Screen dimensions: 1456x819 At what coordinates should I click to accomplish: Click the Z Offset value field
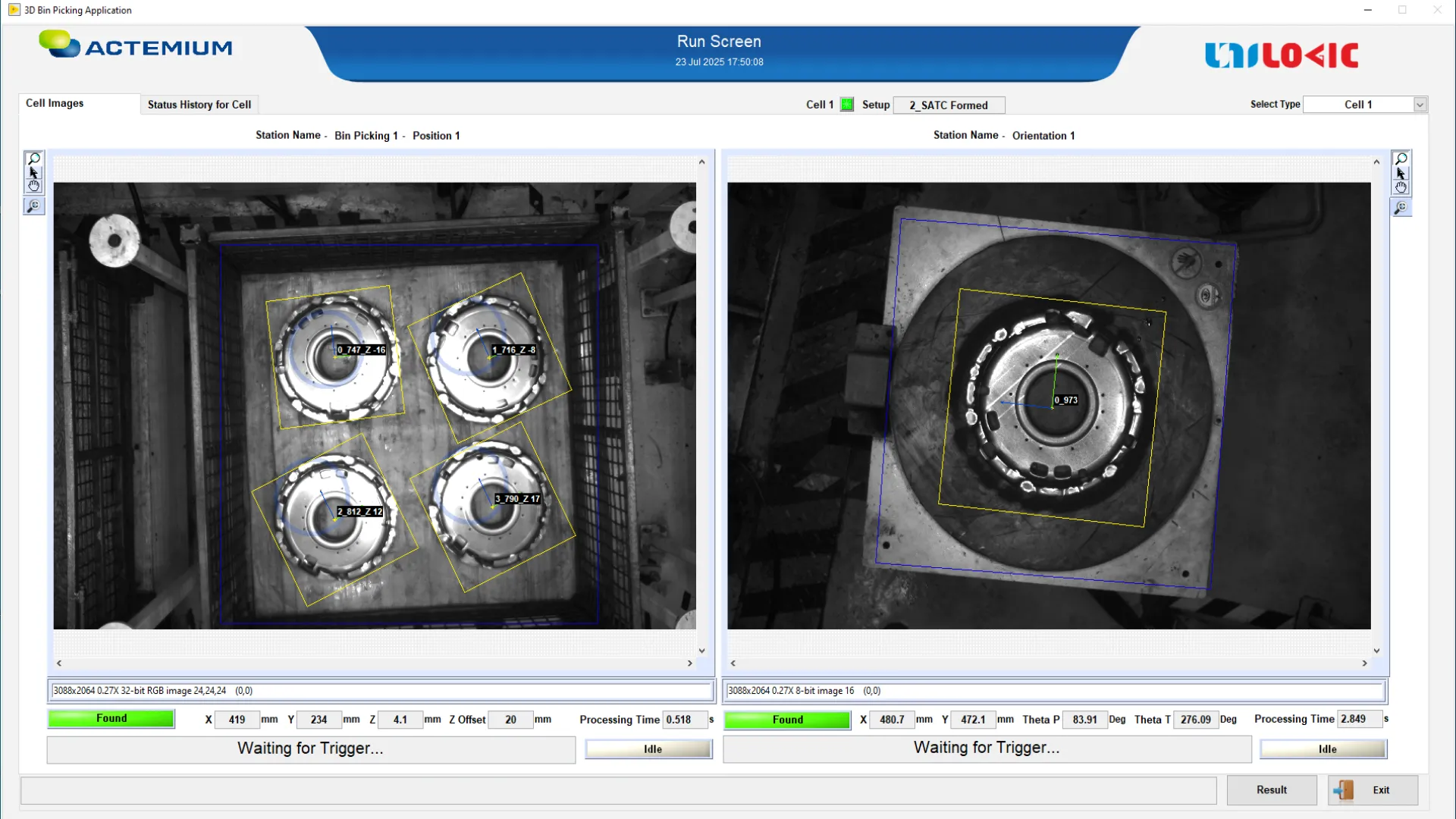point(510,720)
